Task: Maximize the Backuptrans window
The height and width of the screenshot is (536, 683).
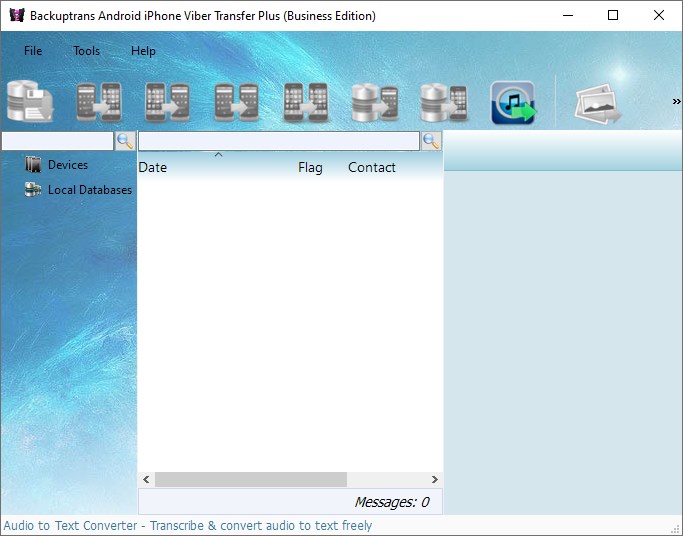Action: (x=613, y=15)
